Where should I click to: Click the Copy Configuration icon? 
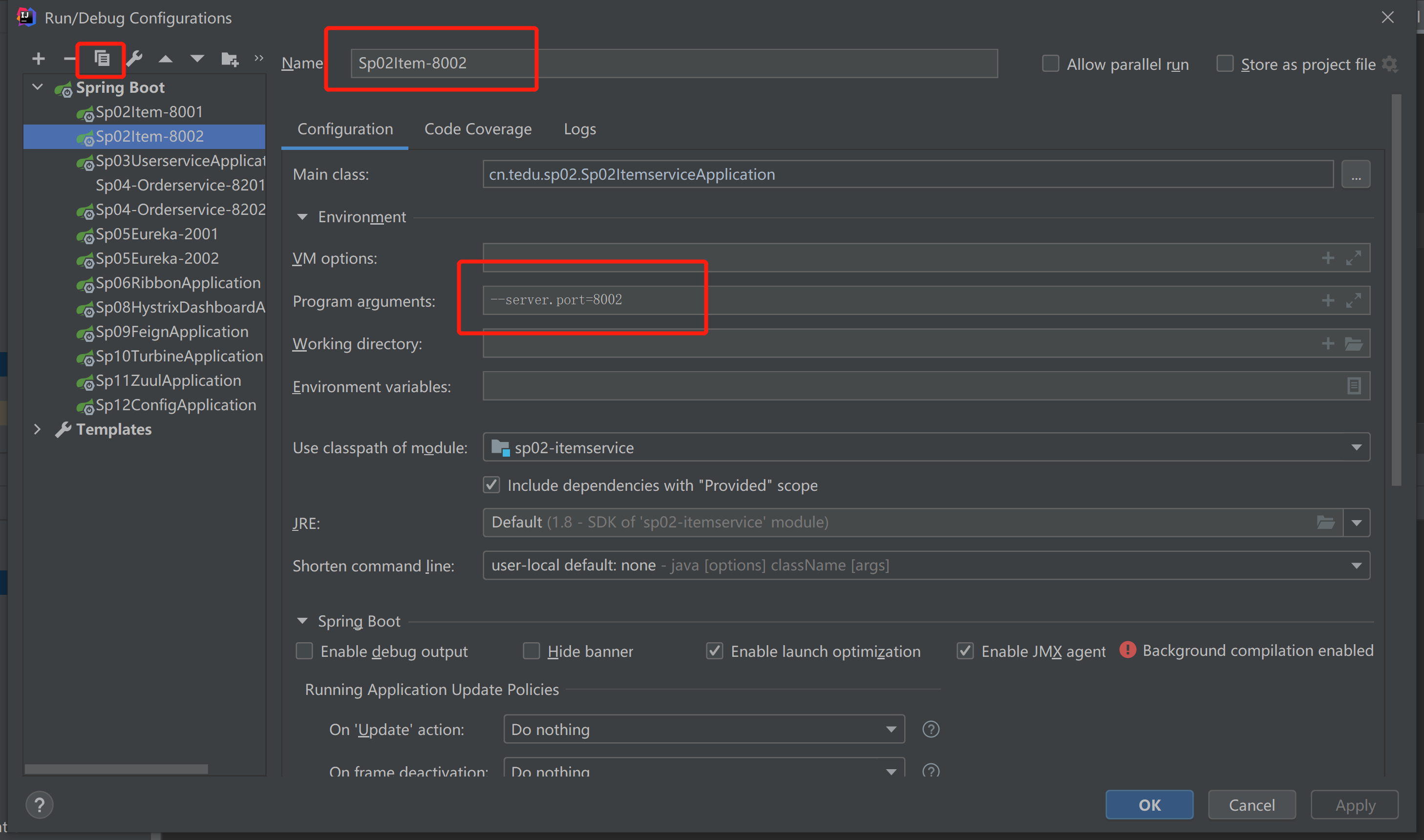[102, 58]
